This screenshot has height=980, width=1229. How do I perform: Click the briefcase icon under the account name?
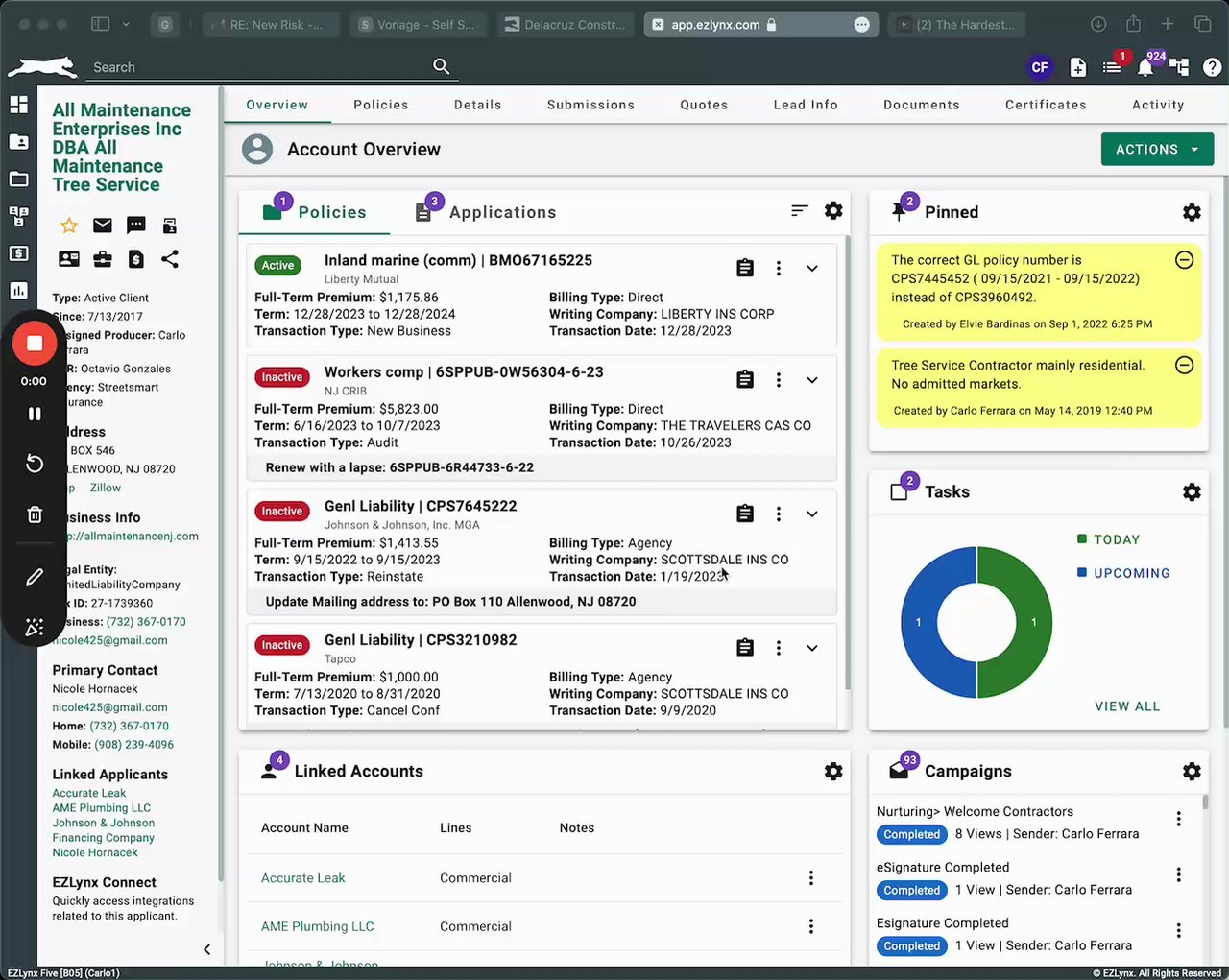click(103, 259)
